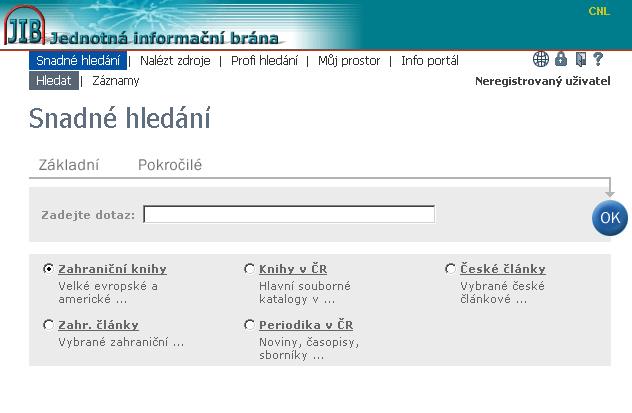Open Můj prostor section

[x=349, y=61]
